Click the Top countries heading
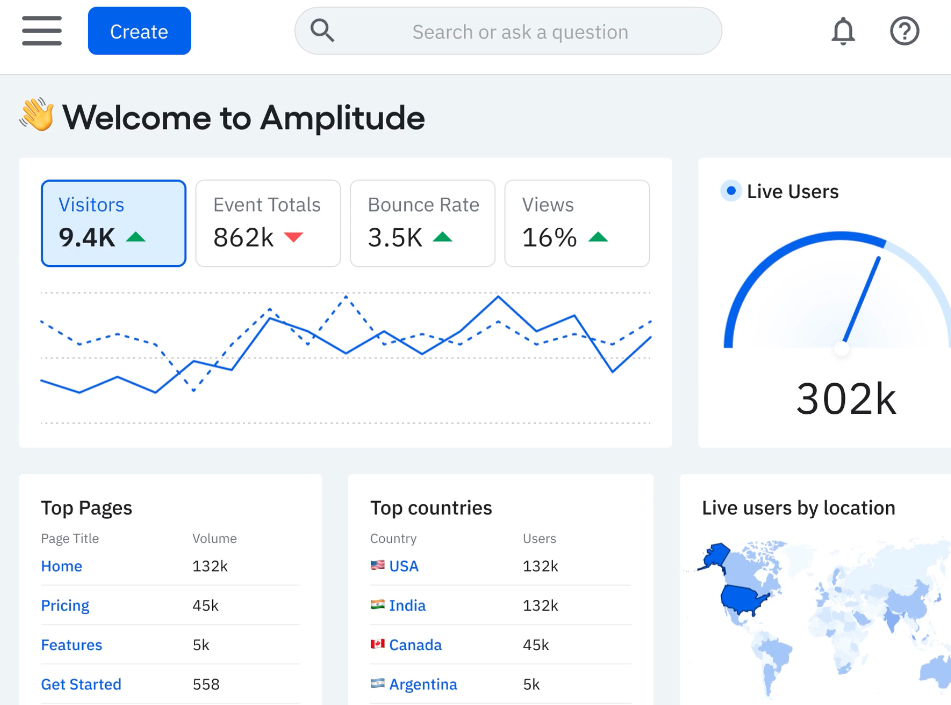The height and width of the screenshot is (705, 951). click(x=431, y=508)
